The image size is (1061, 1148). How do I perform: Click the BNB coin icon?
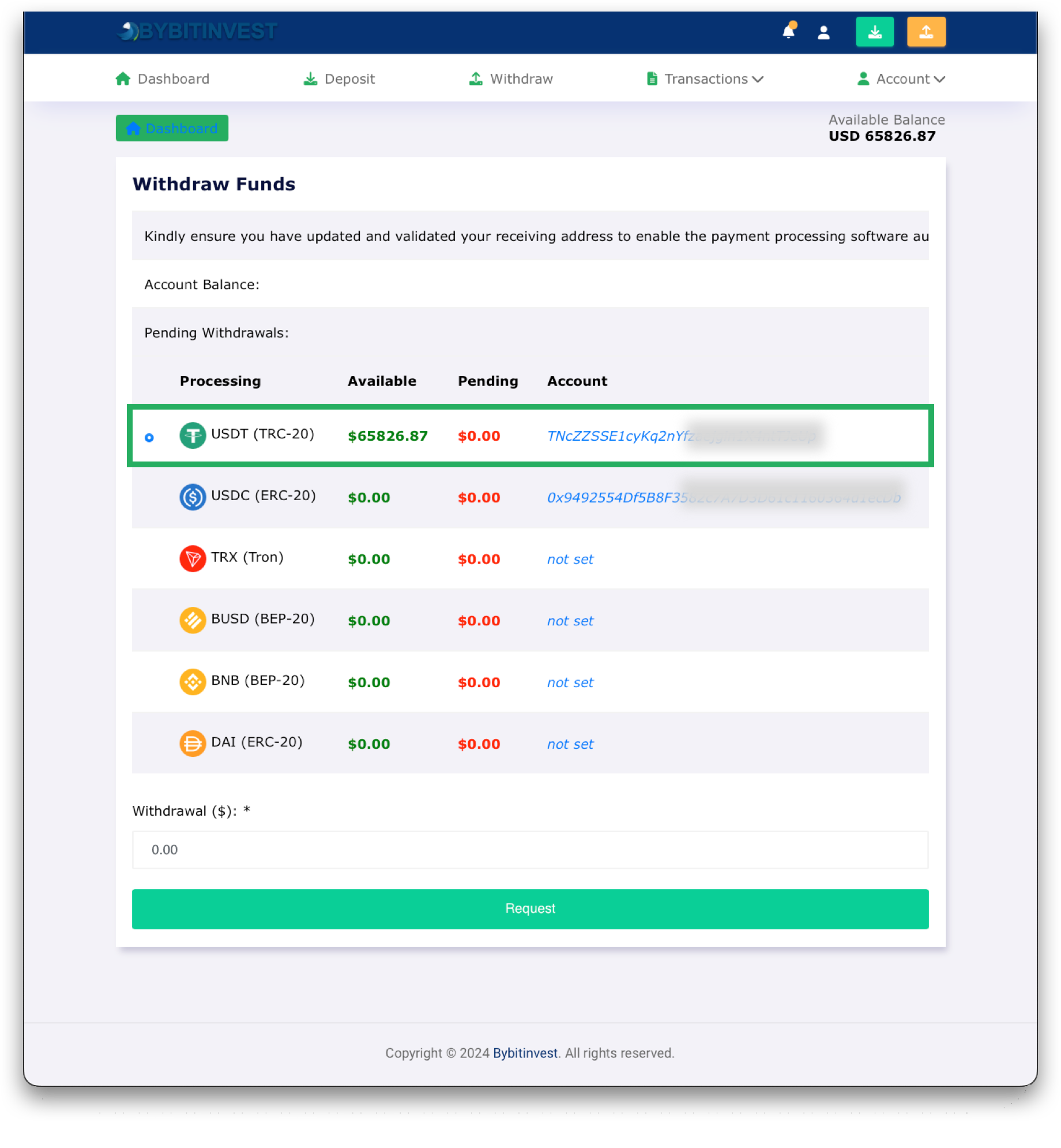pos(193,682)
